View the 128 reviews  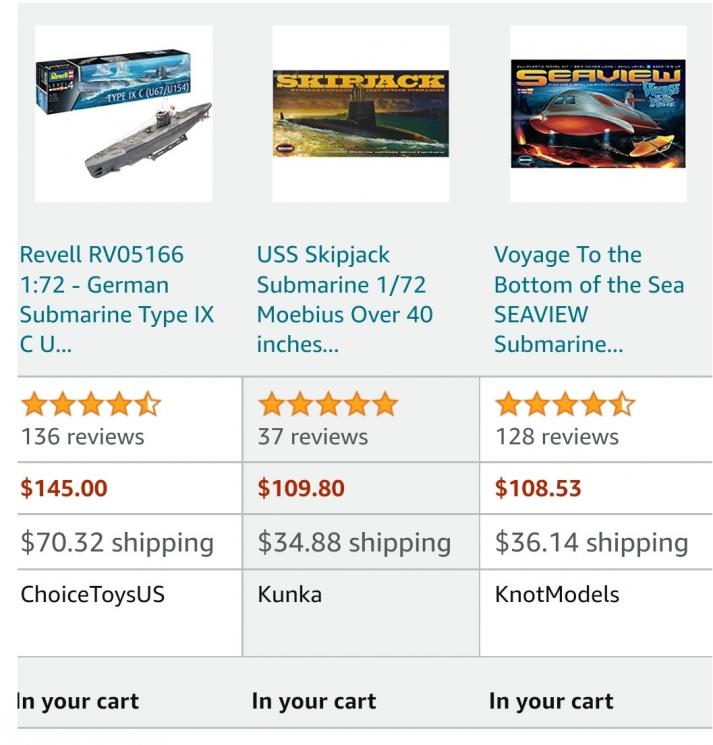[557, 437]
